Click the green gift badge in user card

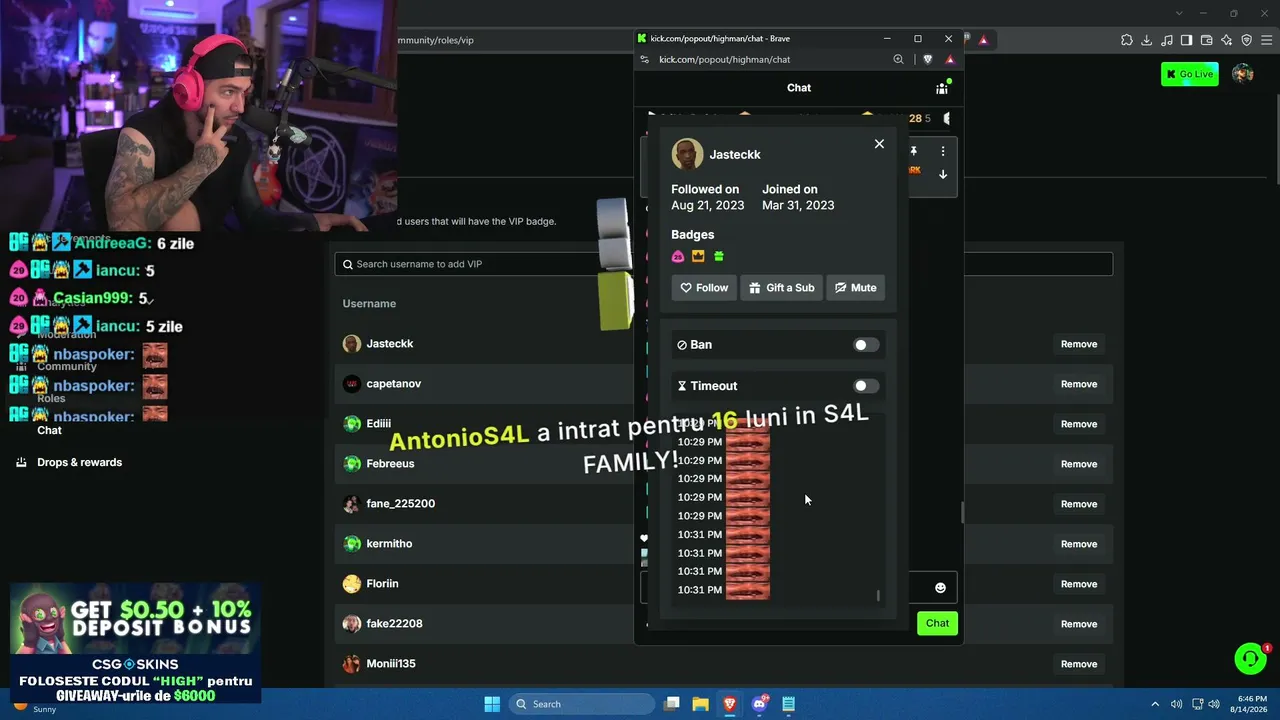coord(718,257)
